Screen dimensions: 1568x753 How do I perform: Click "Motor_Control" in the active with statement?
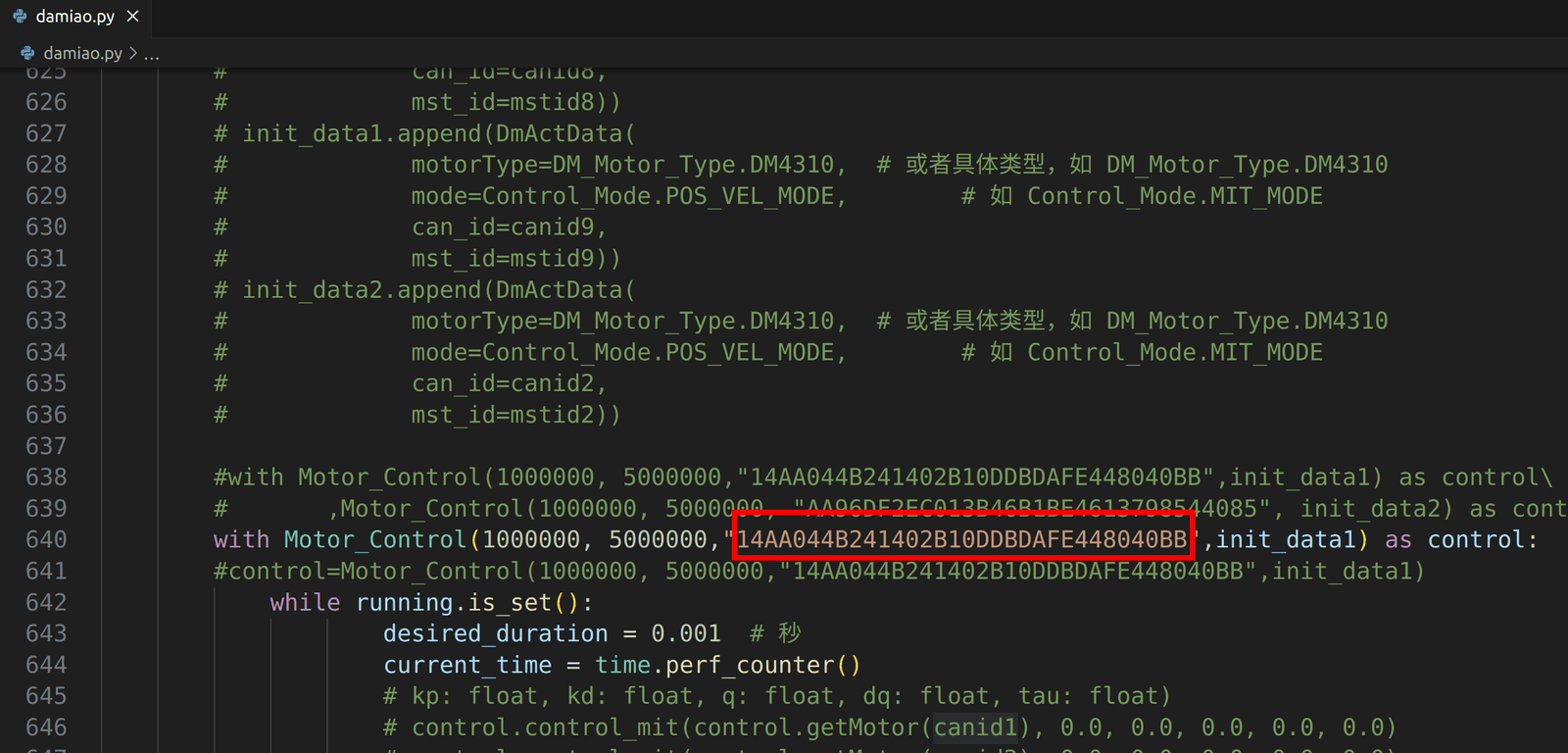click(375, 539)
